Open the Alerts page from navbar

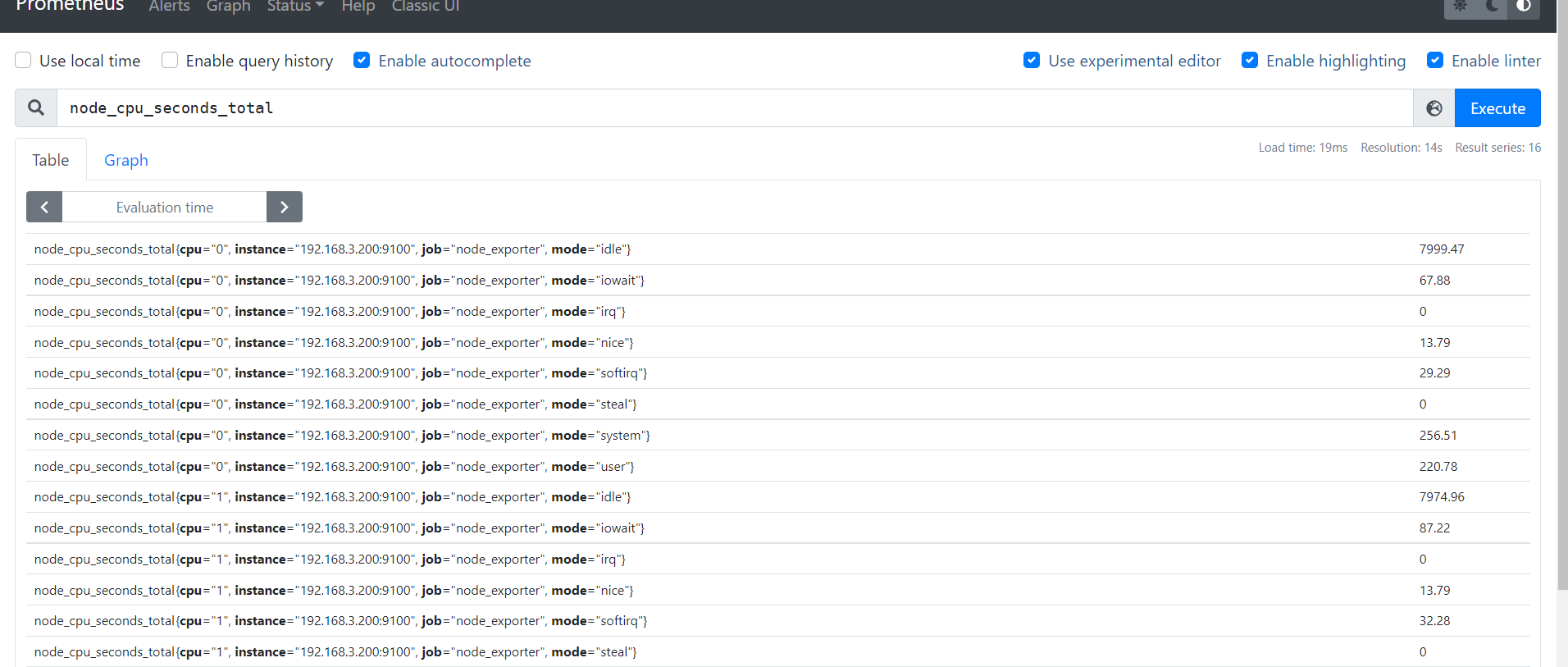pos(170,7)
